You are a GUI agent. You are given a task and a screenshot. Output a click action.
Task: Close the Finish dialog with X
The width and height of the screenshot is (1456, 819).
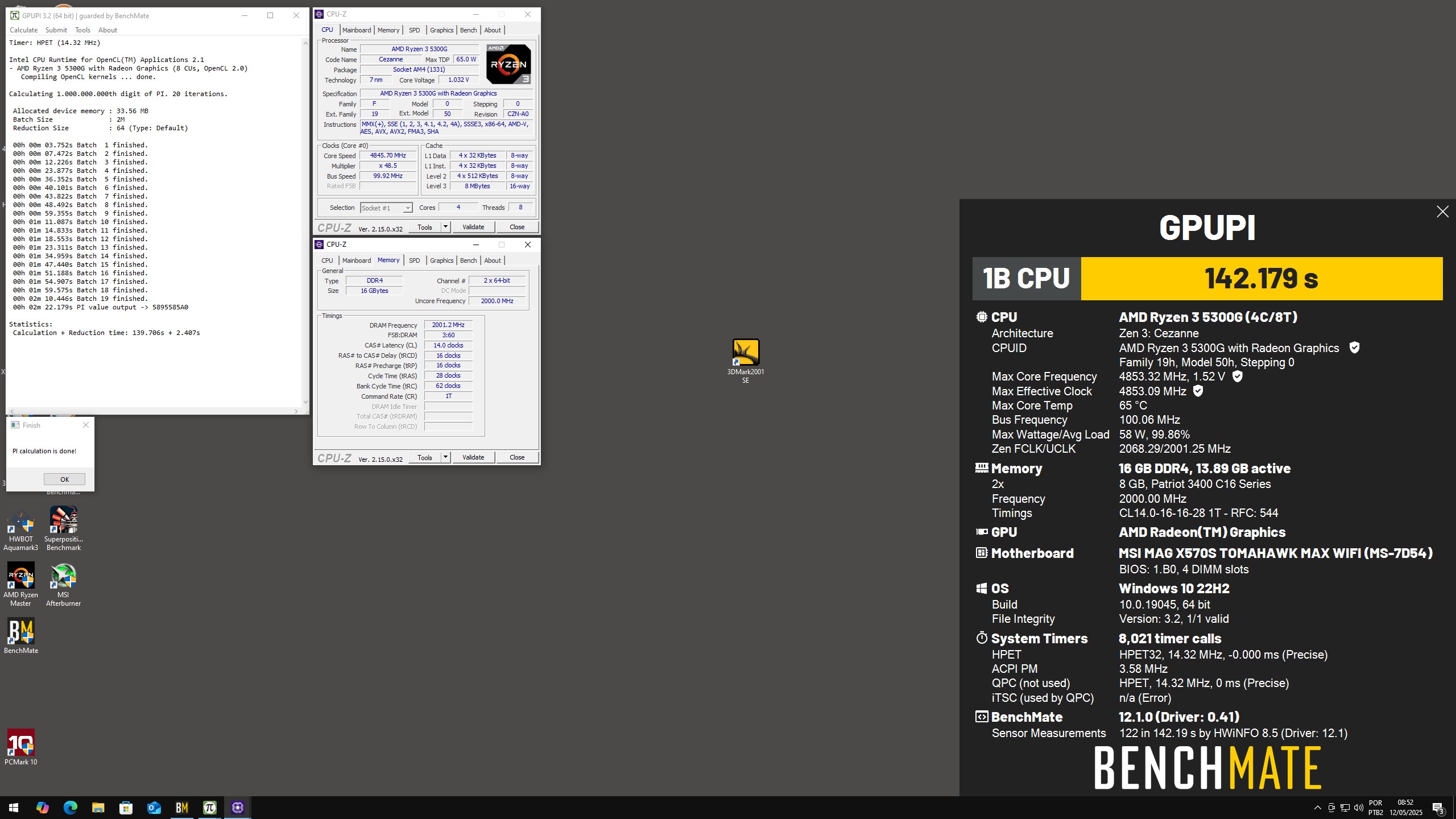(86, 425)
